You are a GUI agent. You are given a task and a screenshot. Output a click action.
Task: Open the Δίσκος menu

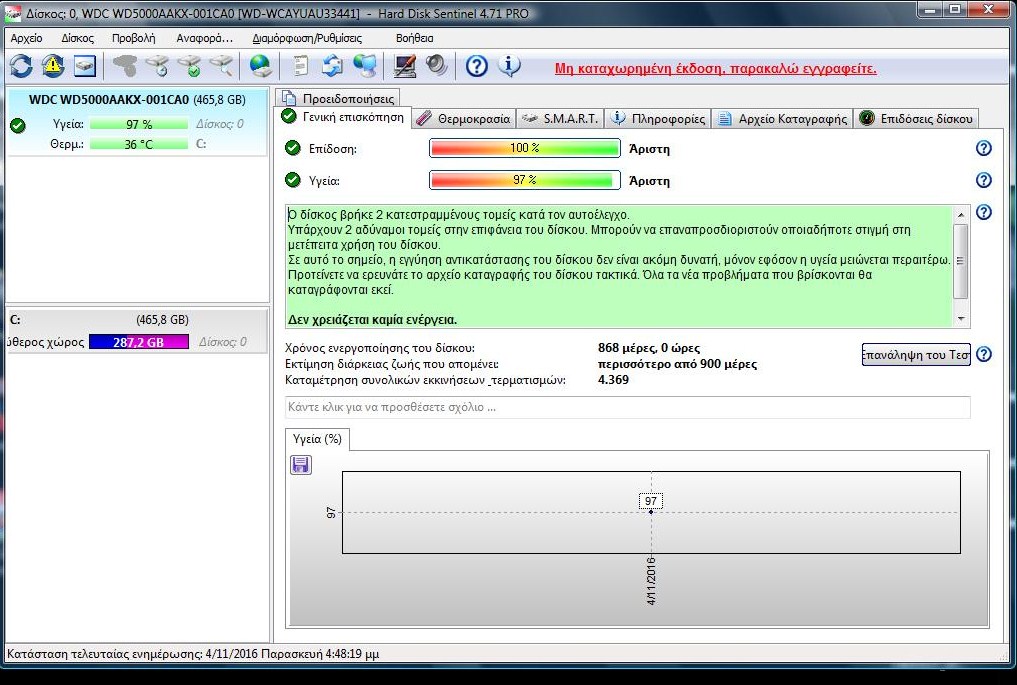pyautogui.click(x=78, y=38)
